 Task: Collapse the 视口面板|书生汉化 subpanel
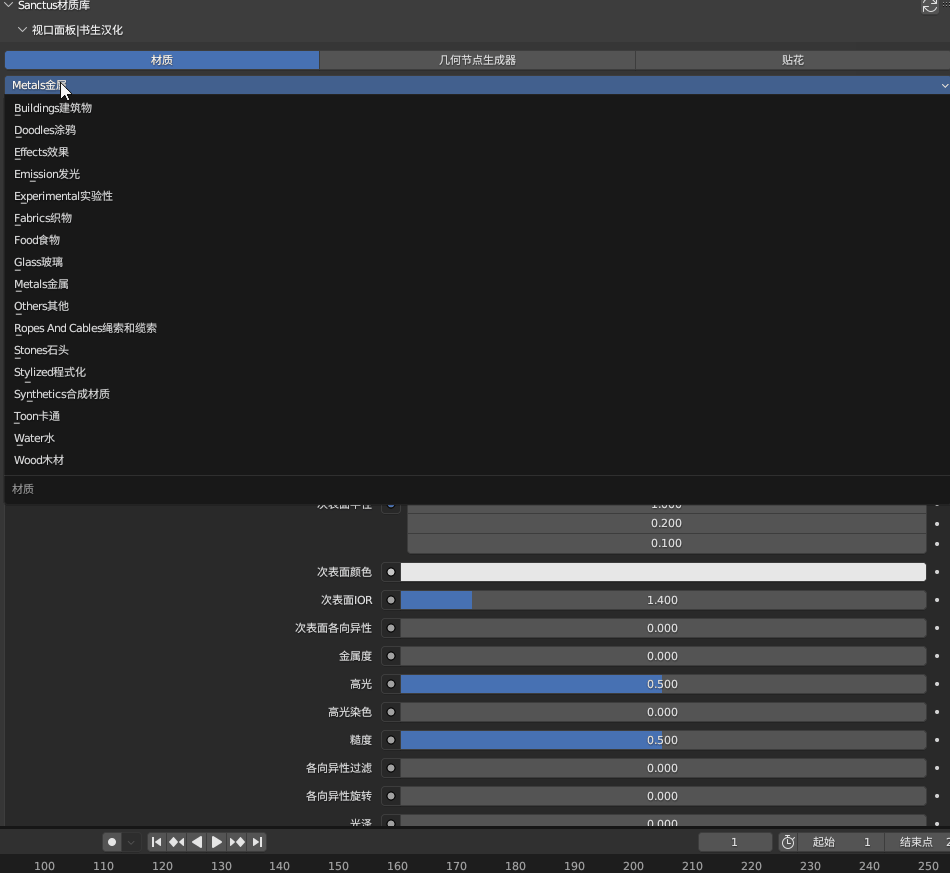(x=22, y=30)
